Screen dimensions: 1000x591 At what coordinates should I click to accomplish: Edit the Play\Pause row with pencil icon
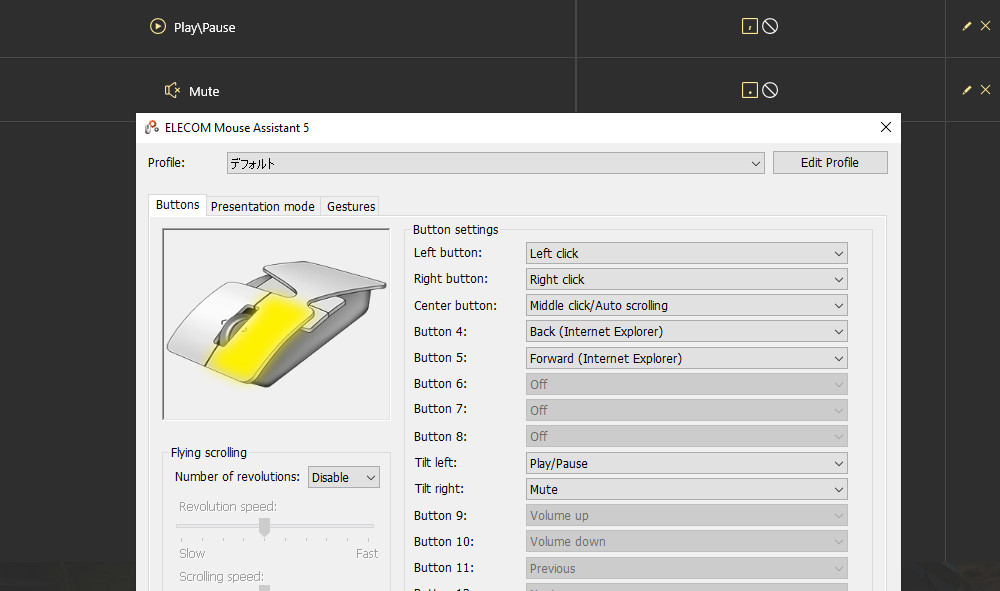[967, 26]
